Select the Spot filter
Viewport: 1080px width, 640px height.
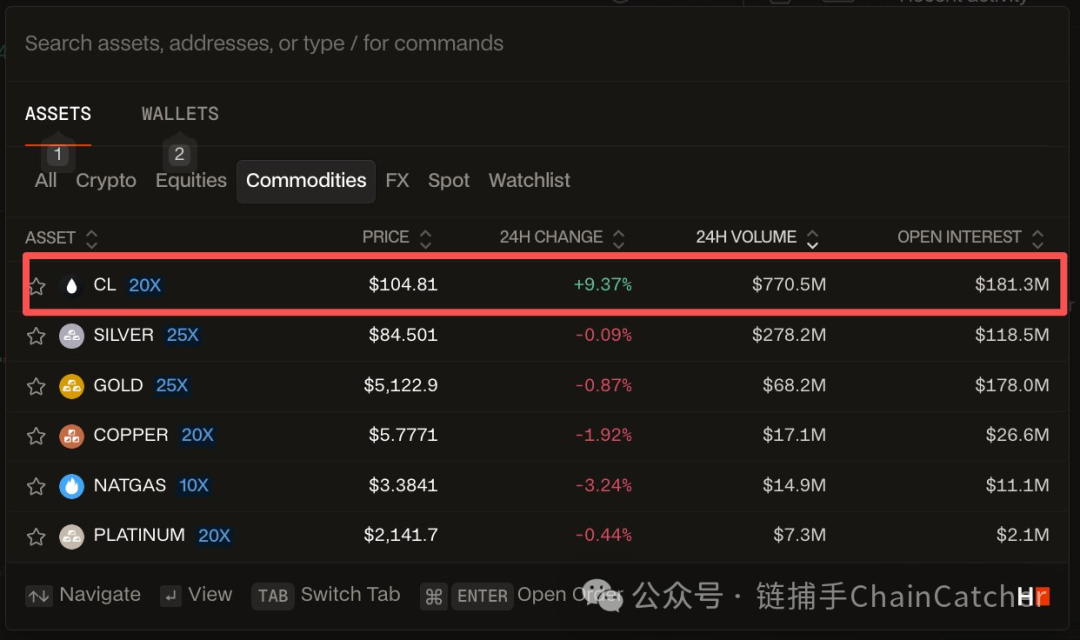click(x=448, y=180)
